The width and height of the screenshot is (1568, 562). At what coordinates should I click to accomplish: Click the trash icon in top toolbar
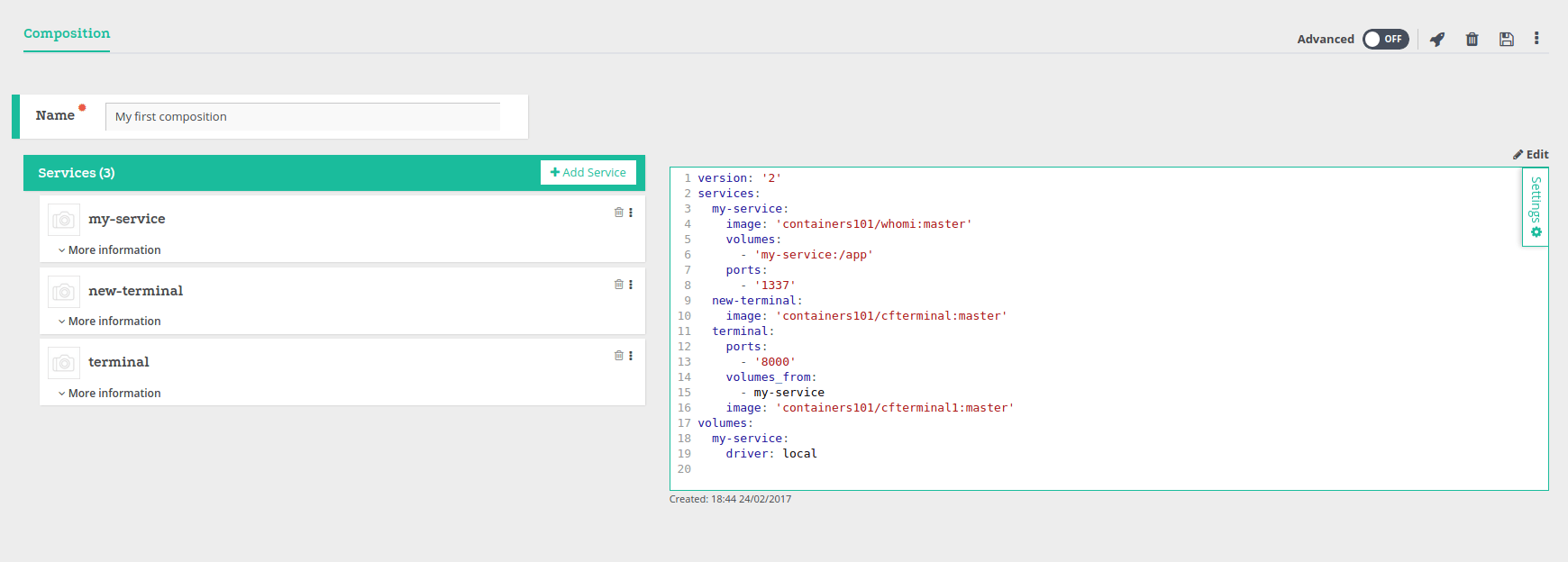coord(1472,39)
